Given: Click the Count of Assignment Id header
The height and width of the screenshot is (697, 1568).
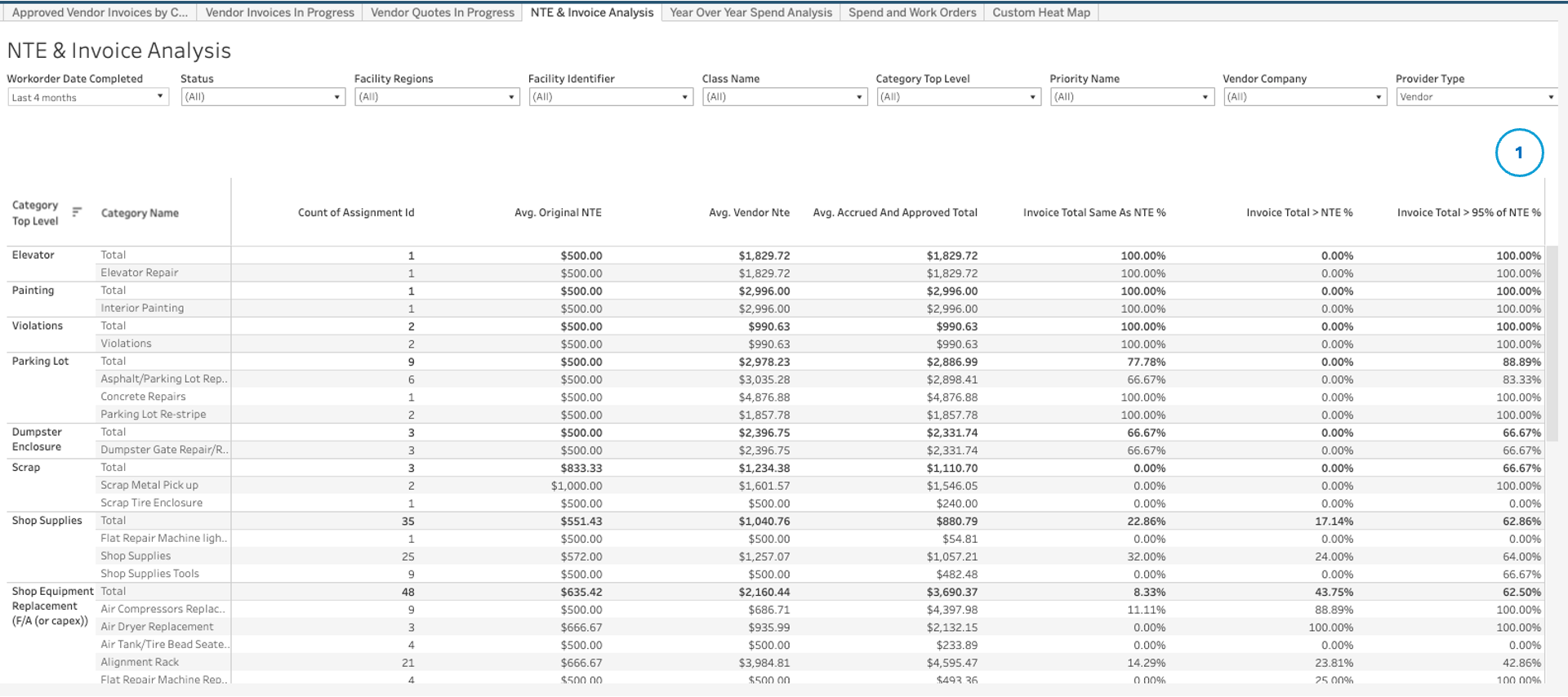Looking at the screenshot, I should pos(355,213).
